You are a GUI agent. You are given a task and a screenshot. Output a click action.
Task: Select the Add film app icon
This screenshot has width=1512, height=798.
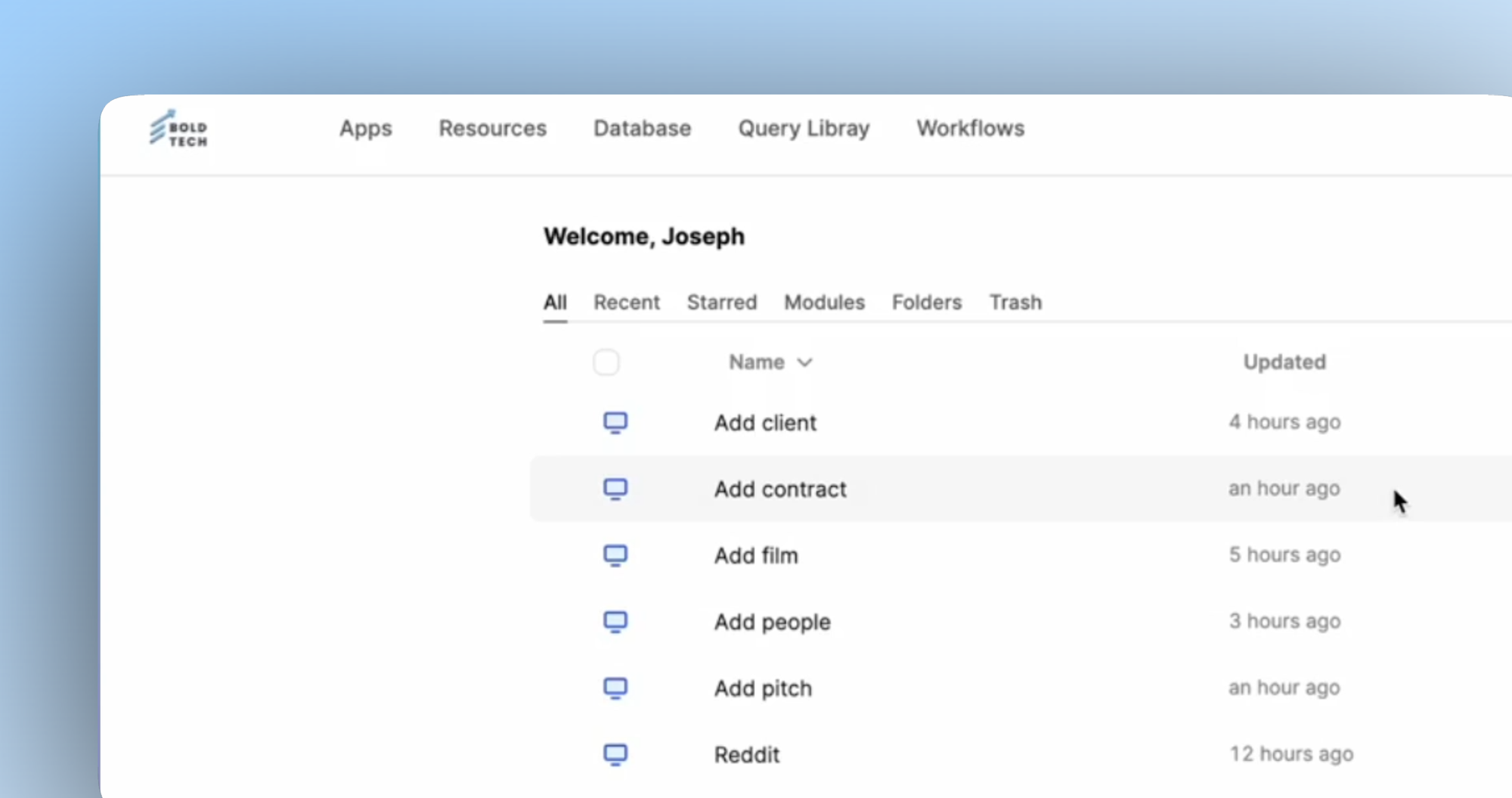[x=616, y=555]
